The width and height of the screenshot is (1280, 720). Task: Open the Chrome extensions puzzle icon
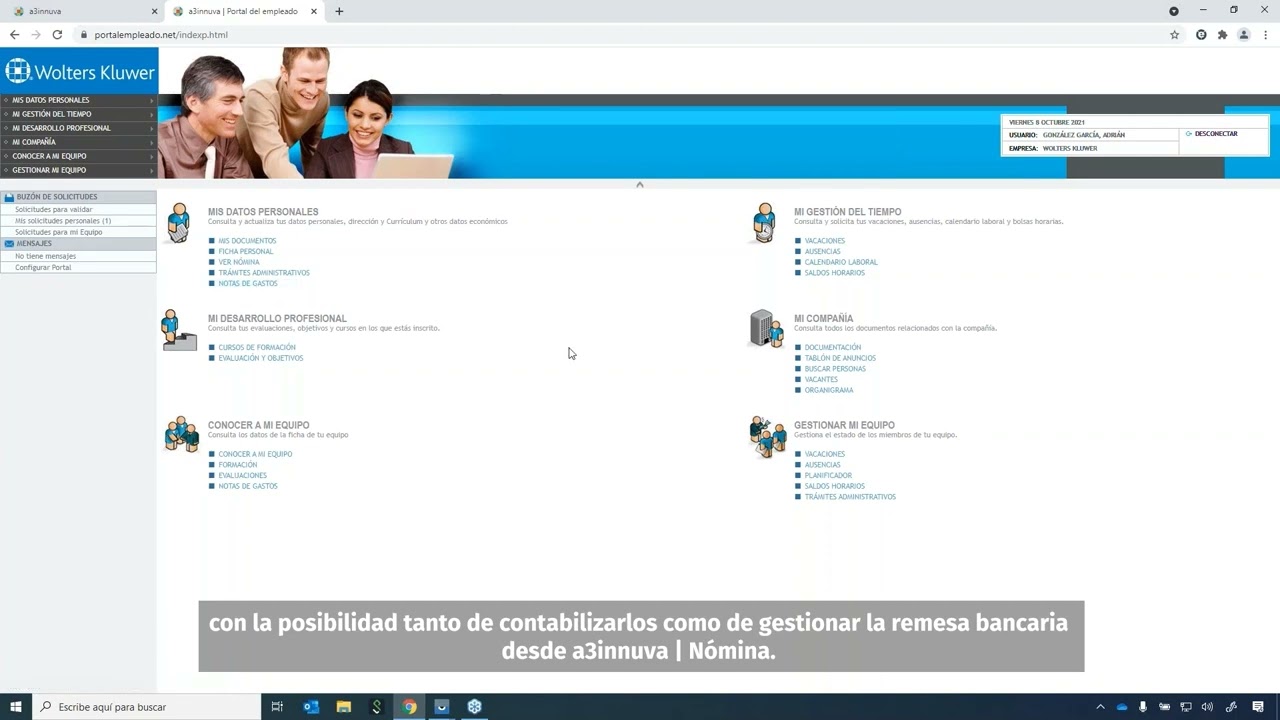(x=1222, y=35)
